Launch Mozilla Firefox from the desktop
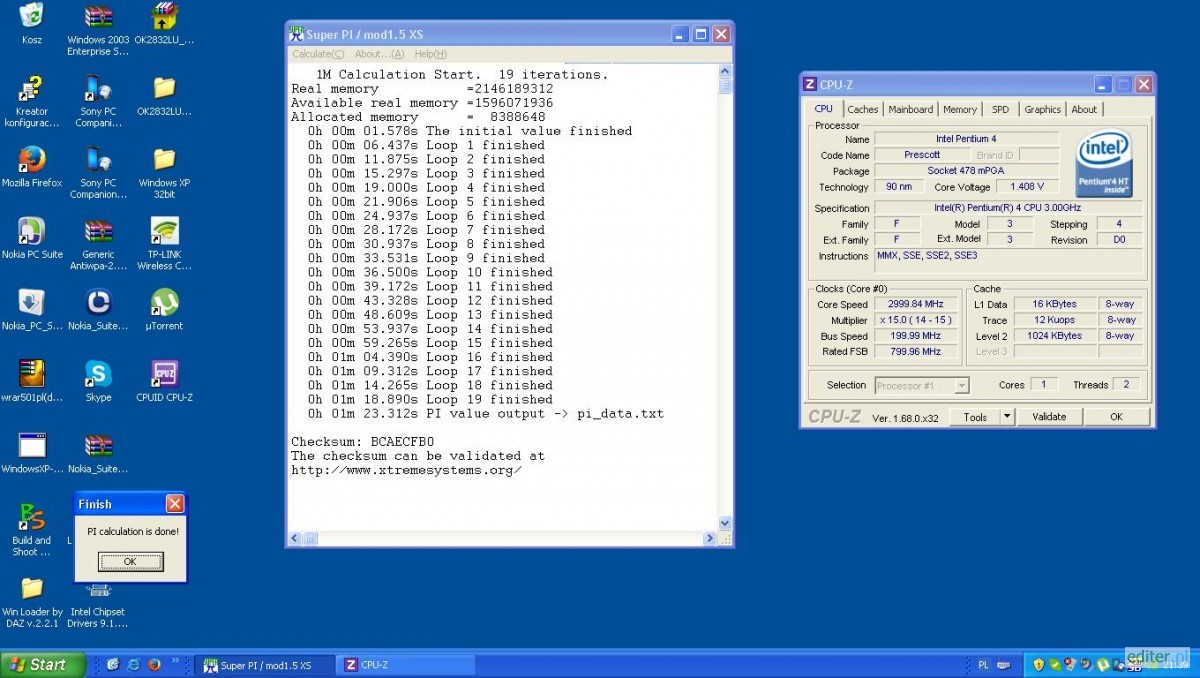Screen dimensions: 1200x678 [x=31, y=160]
